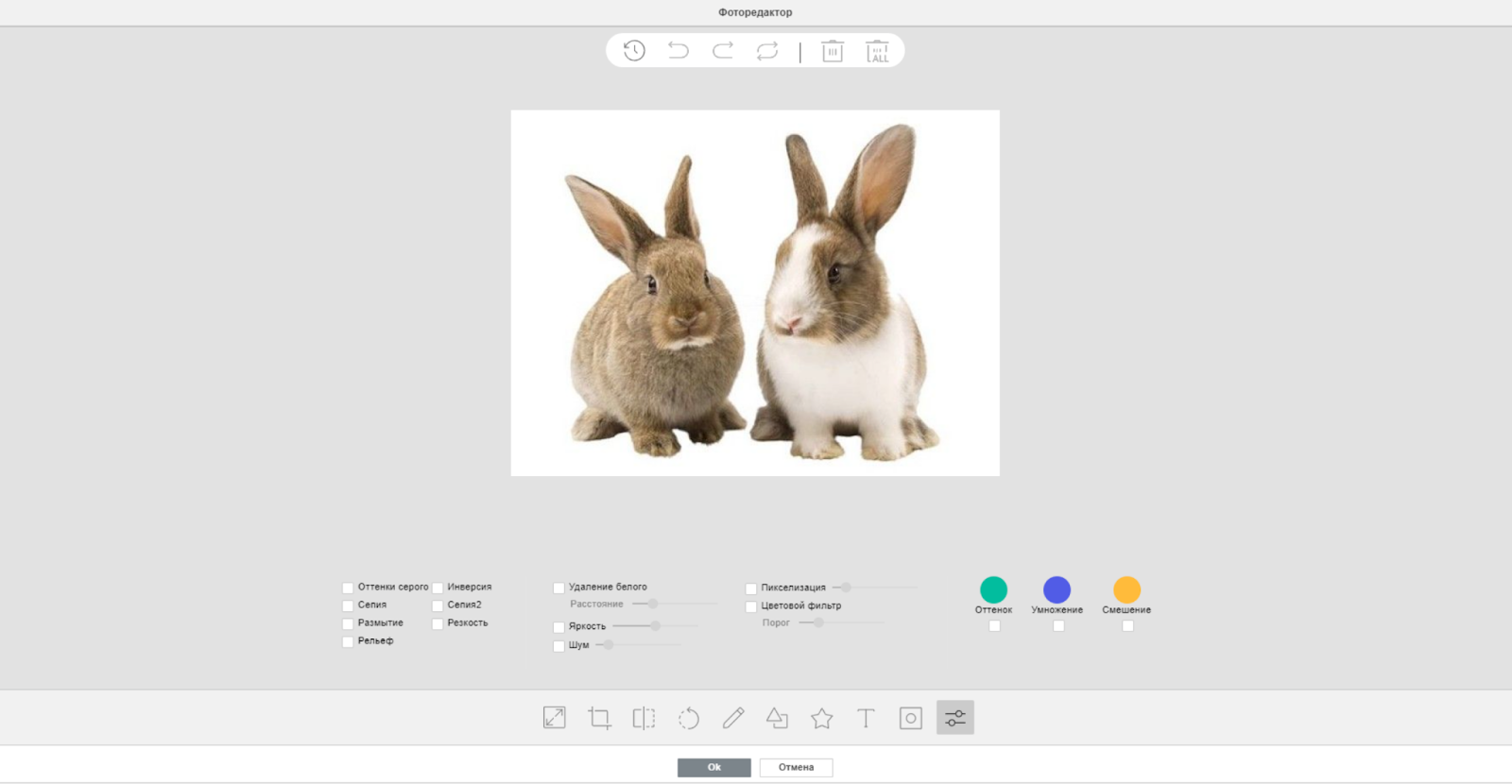Reset image with the loop arrows icon
The height and width of the screenshot is (784, 1512).
pos(767,51)
